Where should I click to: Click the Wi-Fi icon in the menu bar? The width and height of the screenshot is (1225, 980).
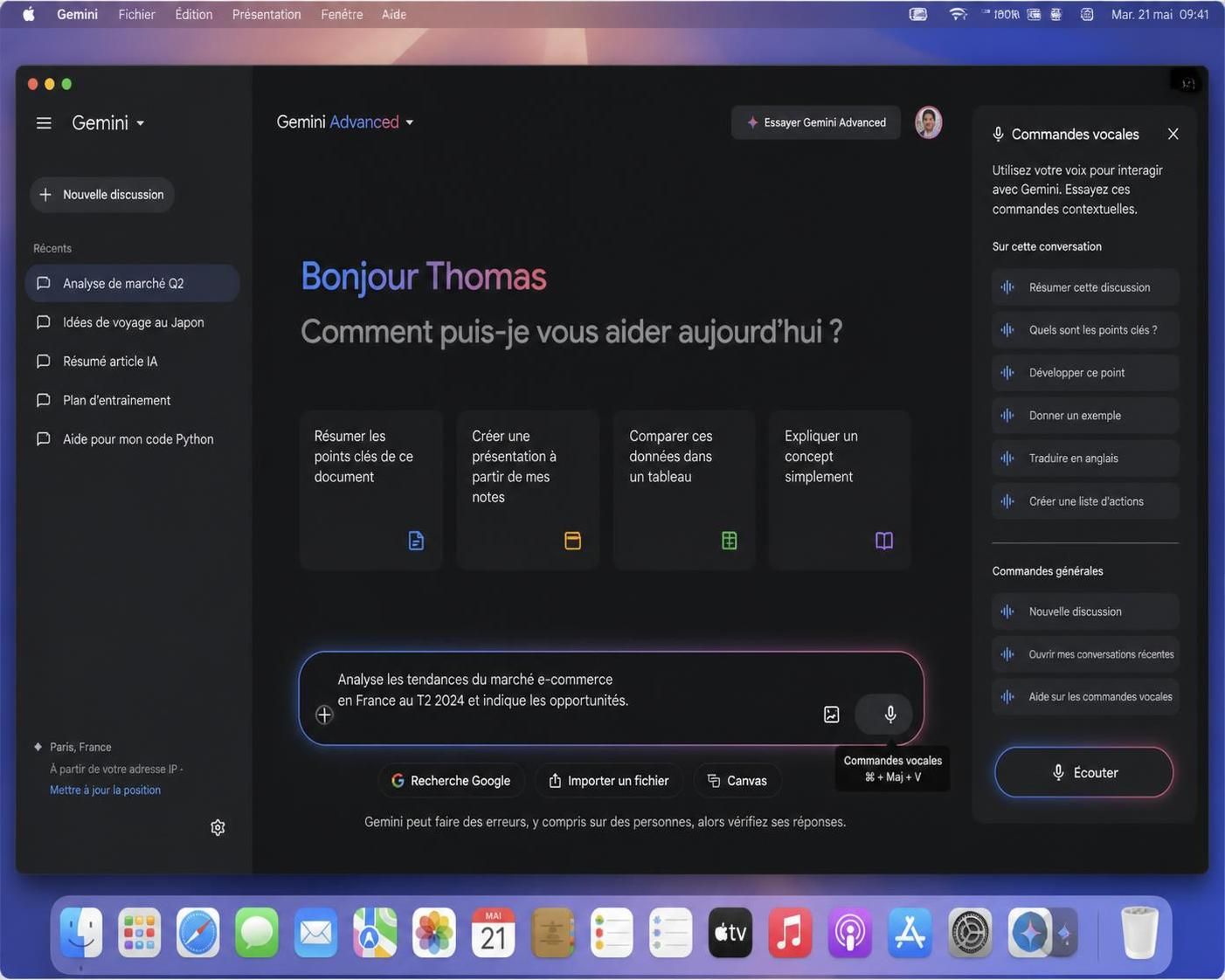959,14
